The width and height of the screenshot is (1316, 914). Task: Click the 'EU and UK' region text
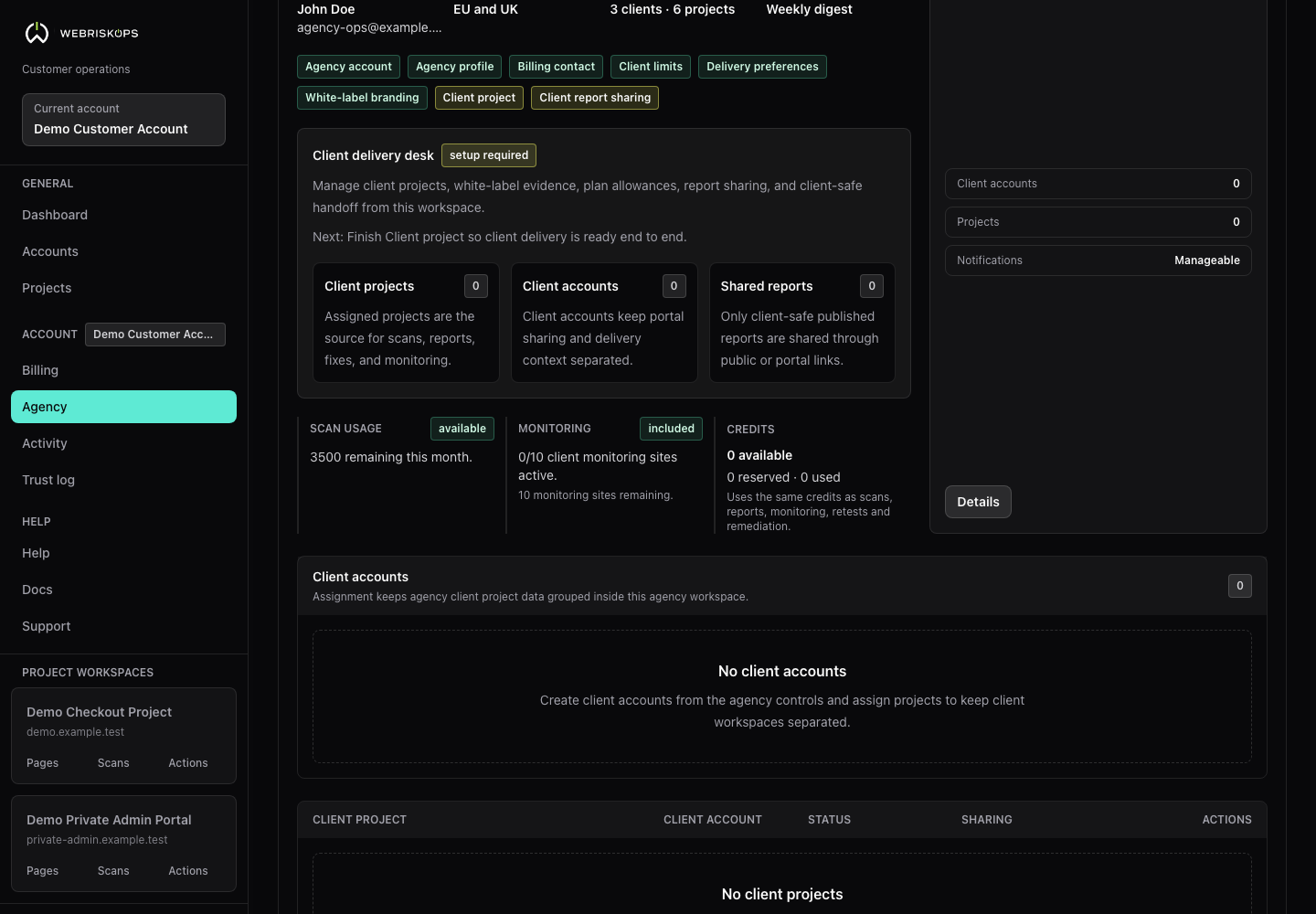485,9
